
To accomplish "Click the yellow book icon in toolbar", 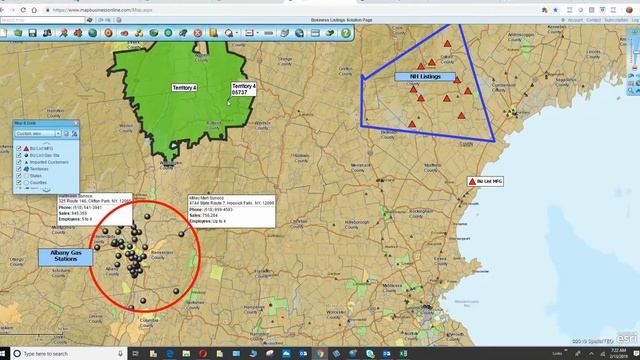I will tap(213, 33).
